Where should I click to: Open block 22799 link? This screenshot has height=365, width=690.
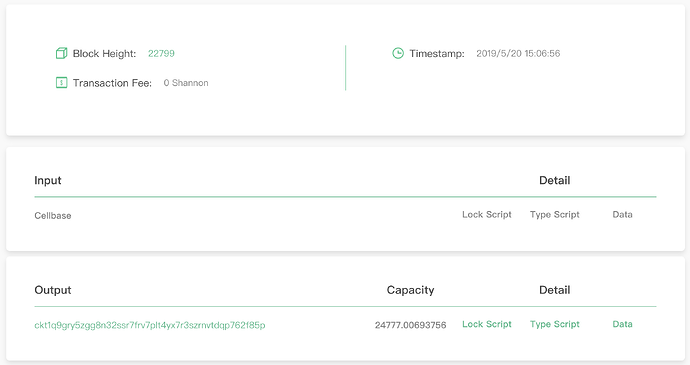pos(161,53)
